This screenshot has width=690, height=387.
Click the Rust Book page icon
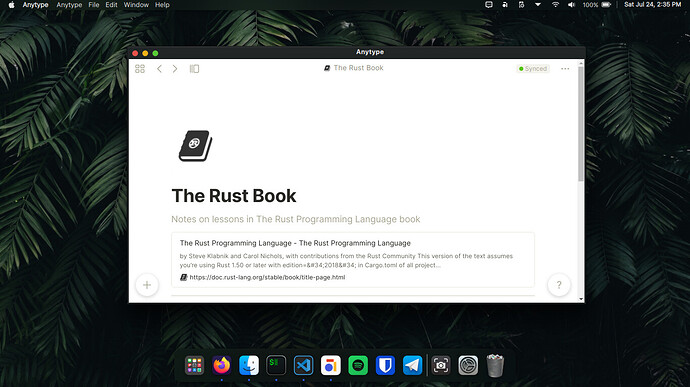pyautogui.click(x=195, y=146)
